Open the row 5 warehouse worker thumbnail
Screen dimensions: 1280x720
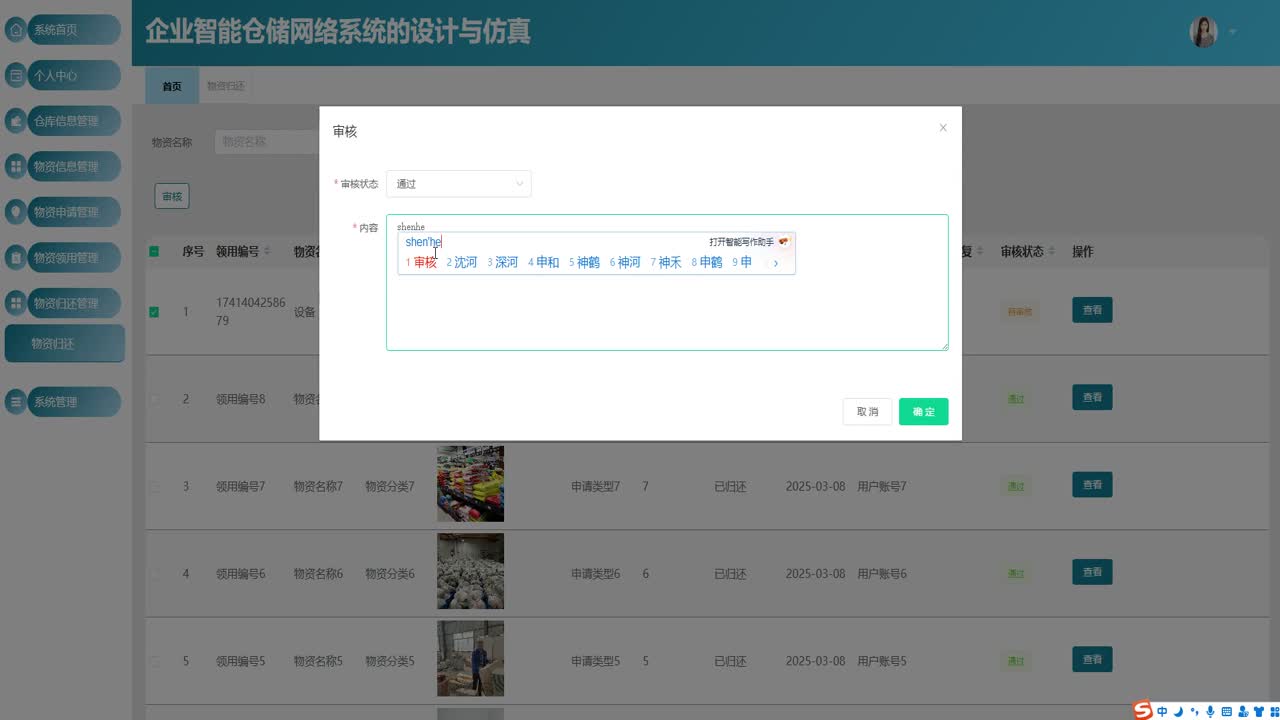click(x=470, y=659)
